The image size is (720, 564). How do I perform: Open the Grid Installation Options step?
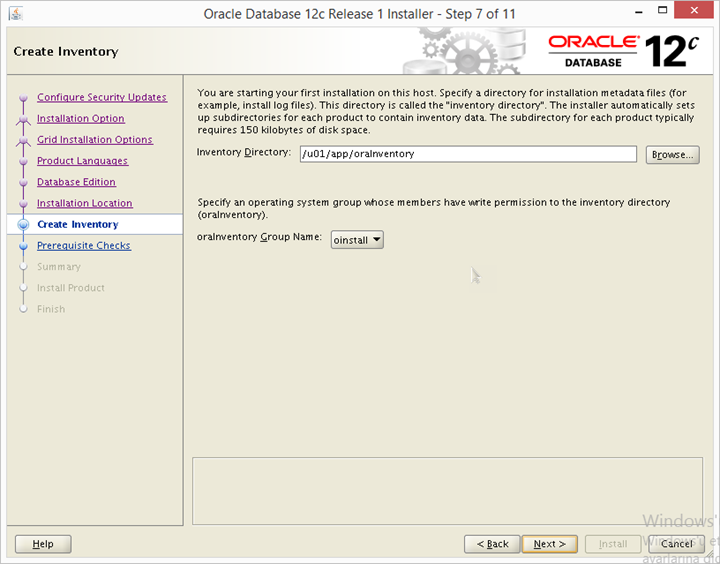95,139
